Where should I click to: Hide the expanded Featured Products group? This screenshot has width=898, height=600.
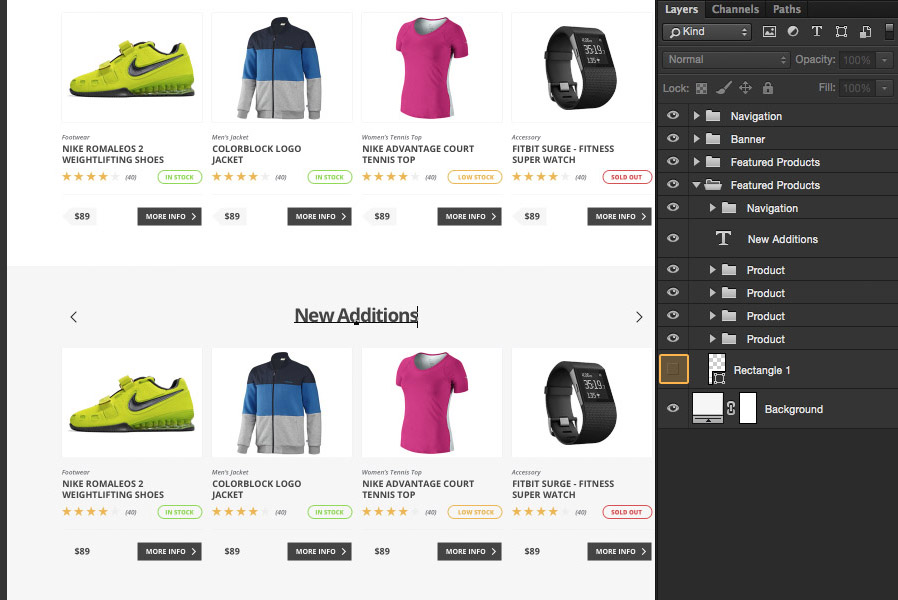click(x=673, y=184)
